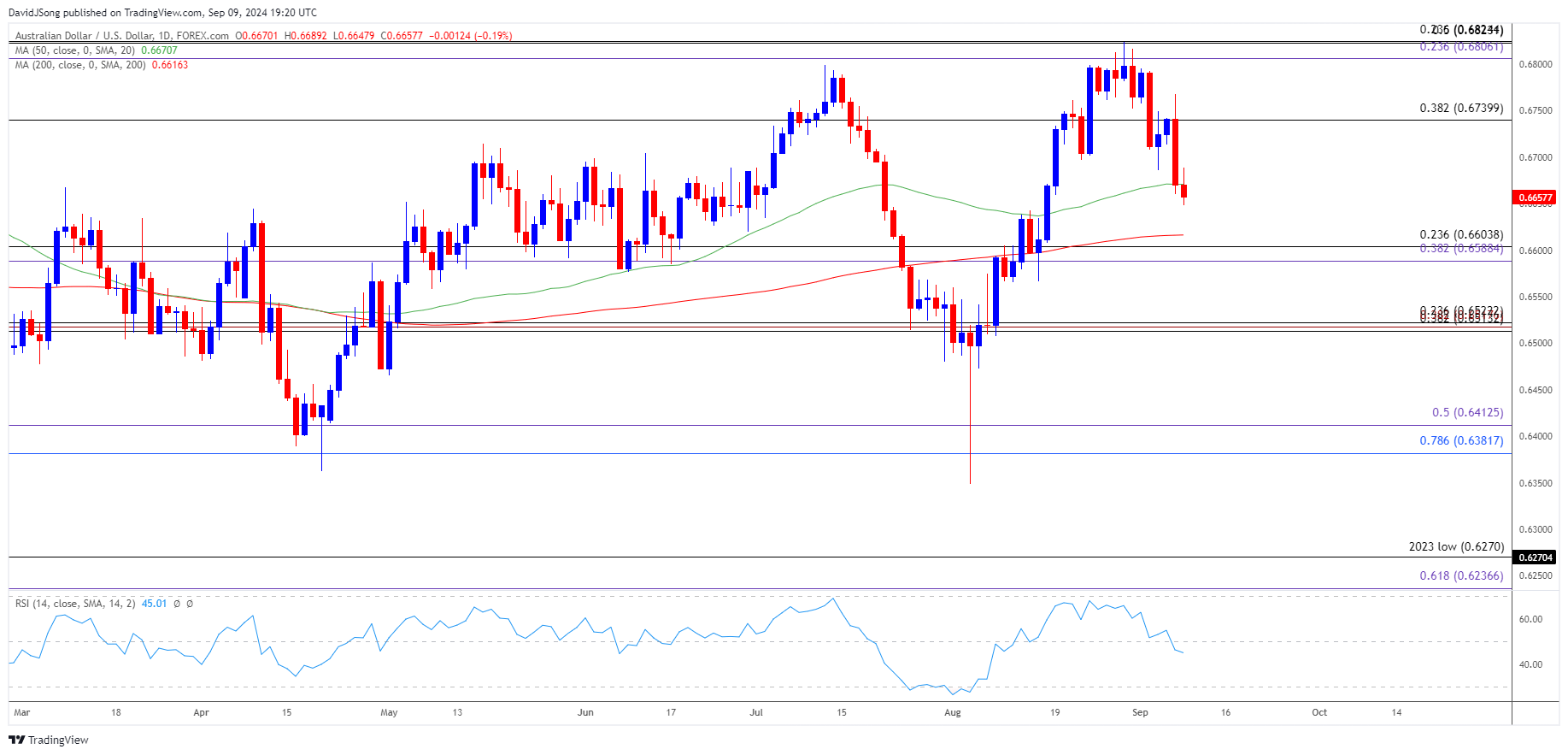The height and width of the screenshot is (755, 1568).
Task: Click the RSI value 45.01
Action: pyautogui.click(x=154, y=604)
